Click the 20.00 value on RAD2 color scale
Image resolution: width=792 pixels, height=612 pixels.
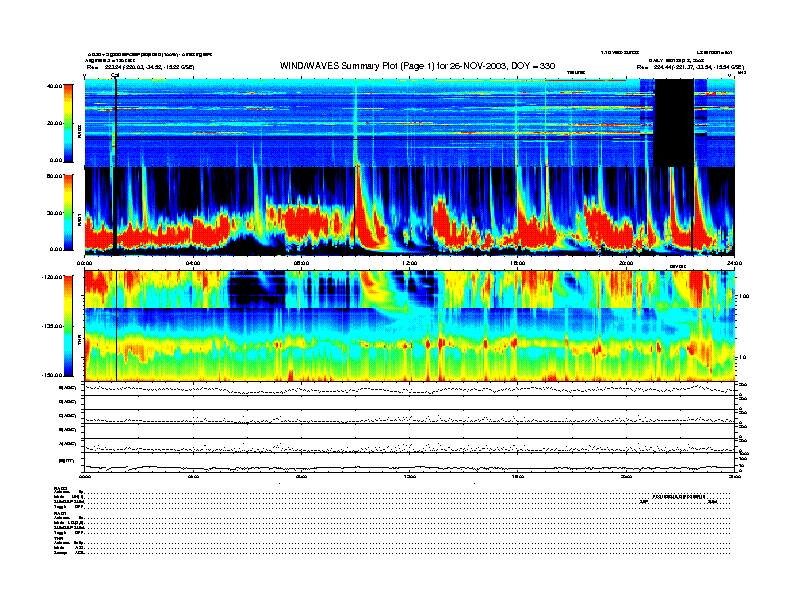click(55, 123)
